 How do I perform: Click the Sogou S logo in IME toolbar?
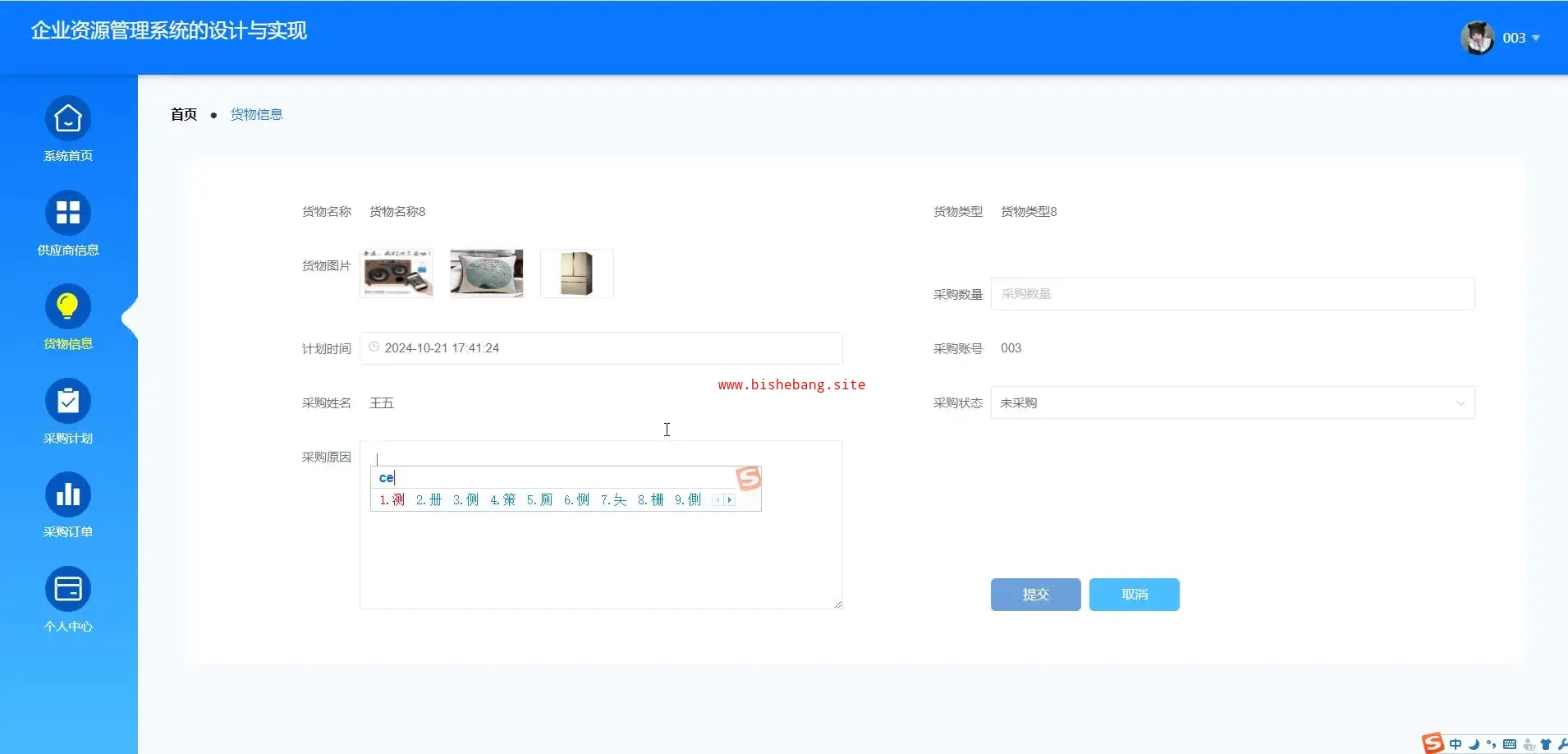coord(1433,743)
